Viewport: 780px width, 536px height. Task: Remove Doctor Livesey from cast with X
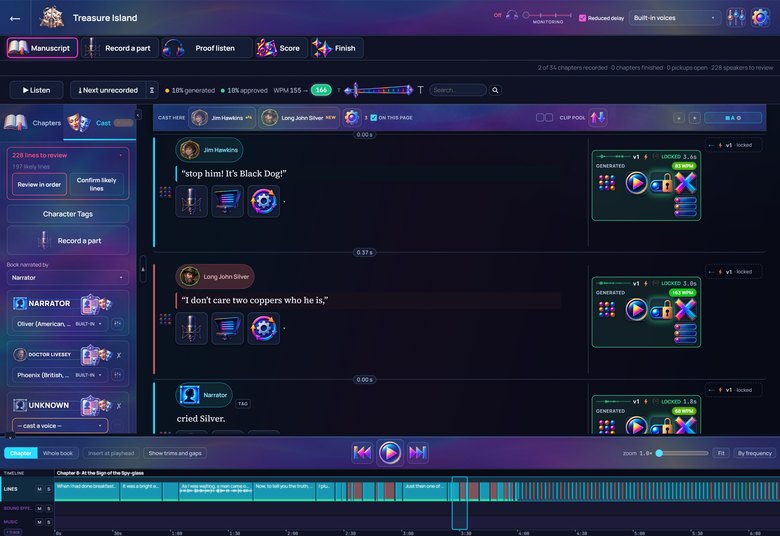119,355
